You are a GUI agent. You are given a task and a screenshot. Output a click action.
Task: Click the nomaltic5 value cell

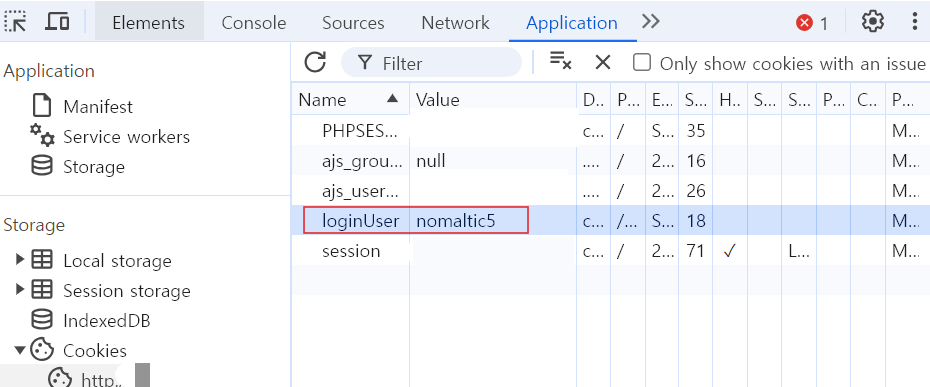493,221
